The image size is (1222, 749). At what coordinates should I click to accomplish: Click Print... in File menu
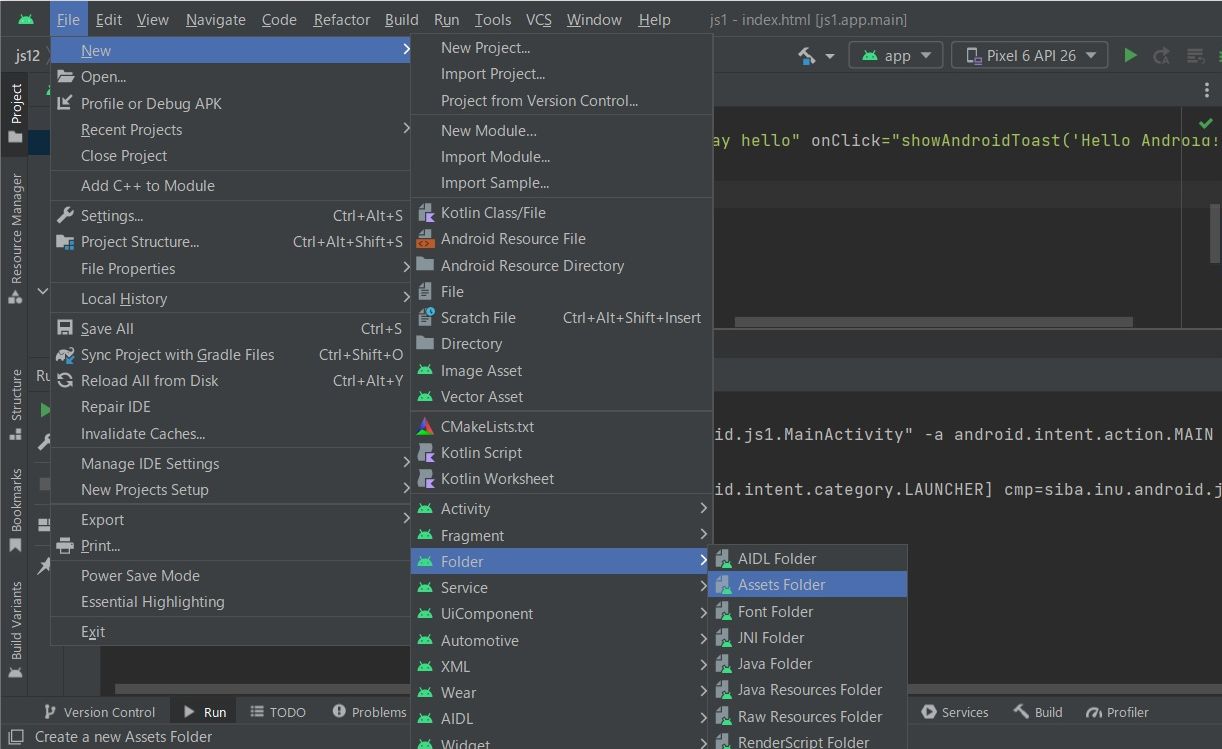[x=230, y=545]
